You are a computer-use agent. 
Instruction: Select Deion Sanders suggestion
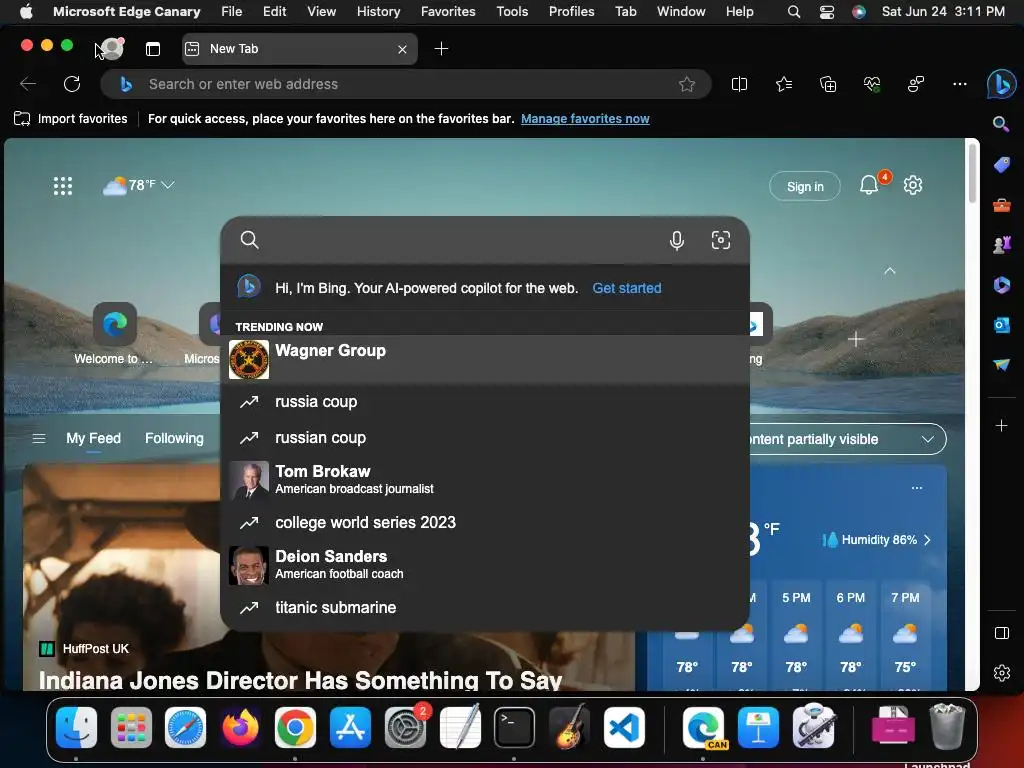pyautogui.click(x=485, y=565)
